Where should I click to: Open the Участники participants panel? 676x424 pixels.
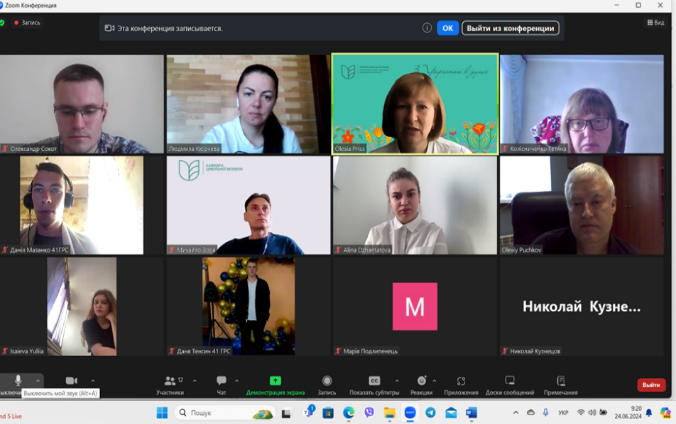click(x=170, y=385)
